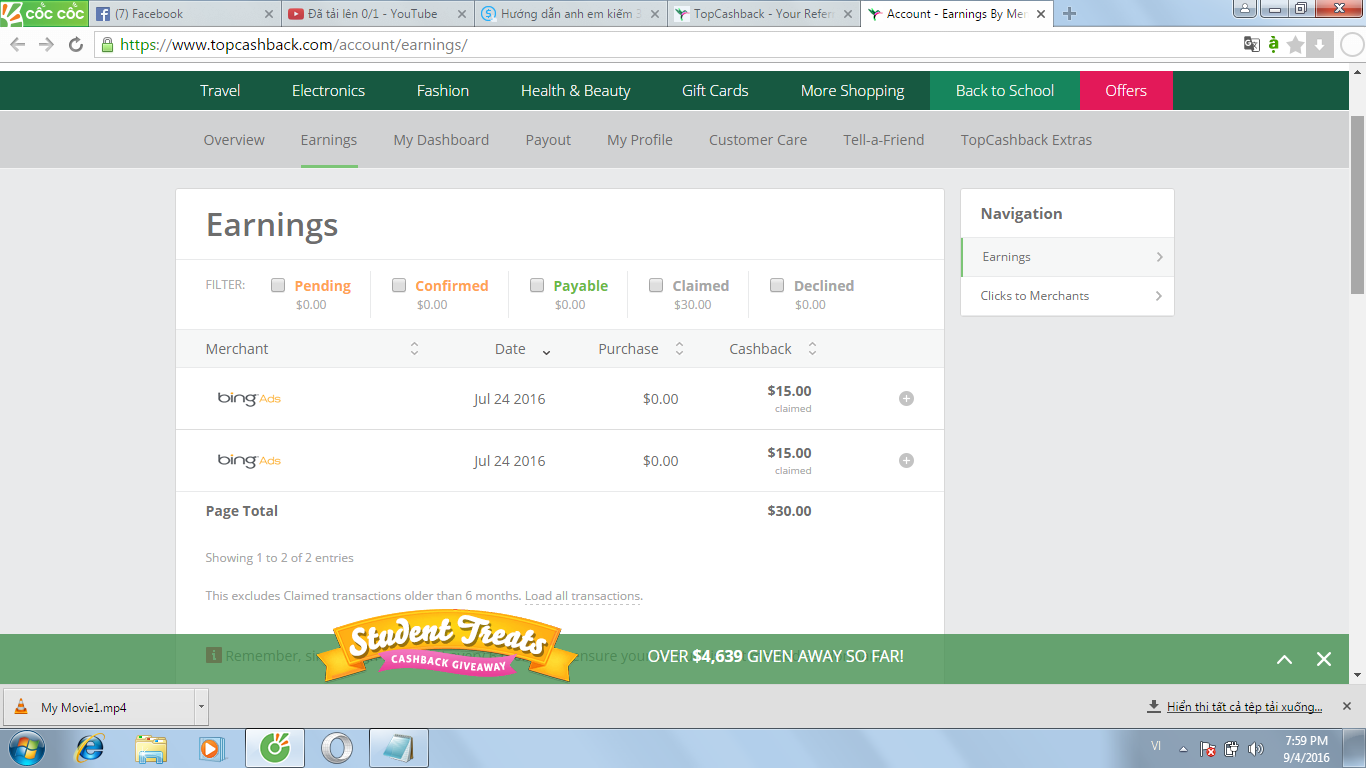Open the Health & Beauty category menu

click(x=576, y=90)
